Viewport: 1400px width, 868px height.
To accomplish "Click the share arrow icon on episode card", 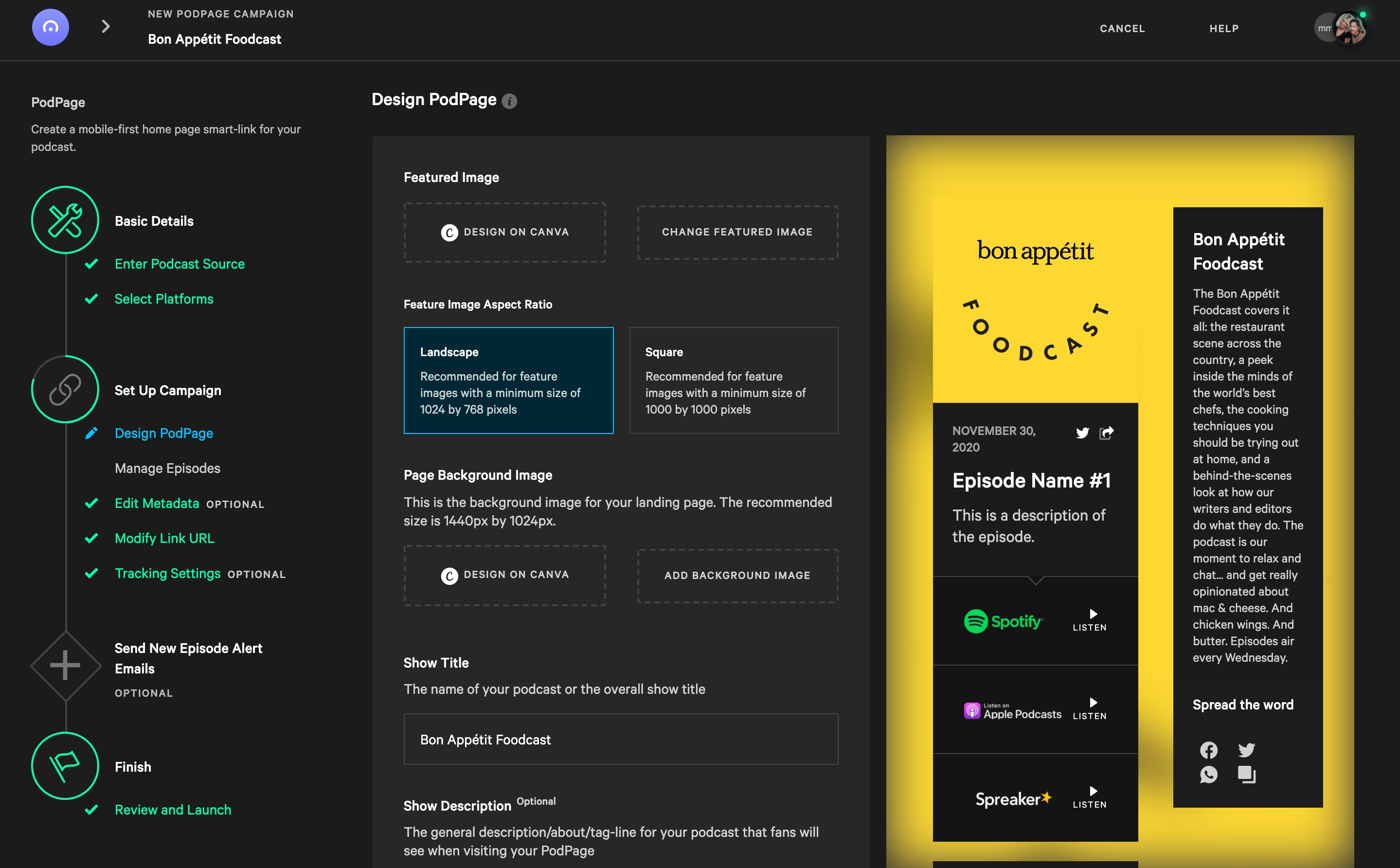I will coord(1106,433).
